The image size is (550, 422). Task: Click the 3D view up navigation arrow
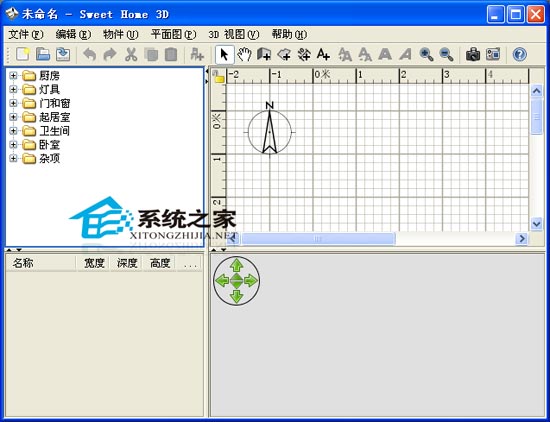click(237, 266)
